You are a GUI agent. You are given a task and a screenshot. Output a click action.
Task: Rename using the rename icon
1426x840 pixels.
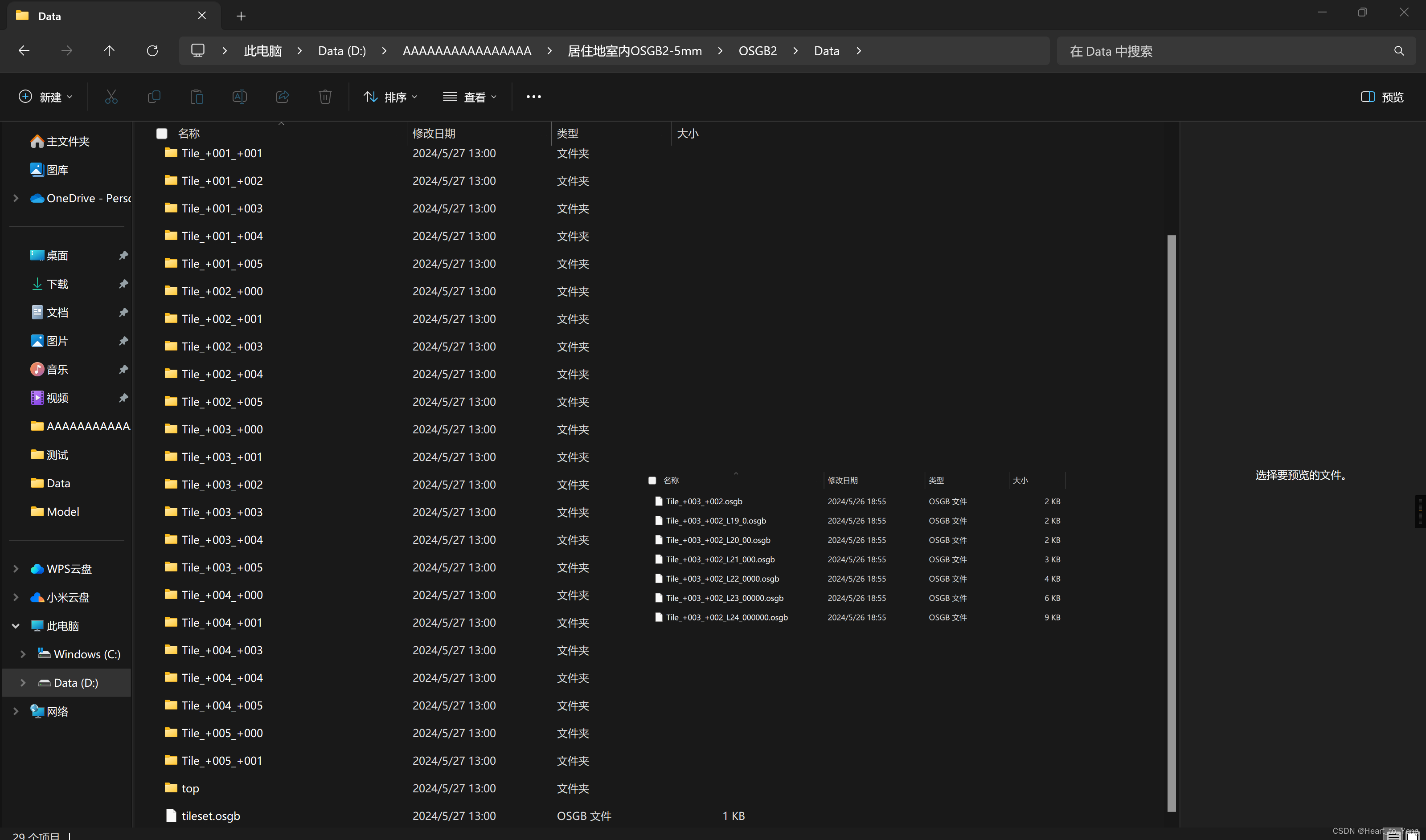click(x=240, y=97)
